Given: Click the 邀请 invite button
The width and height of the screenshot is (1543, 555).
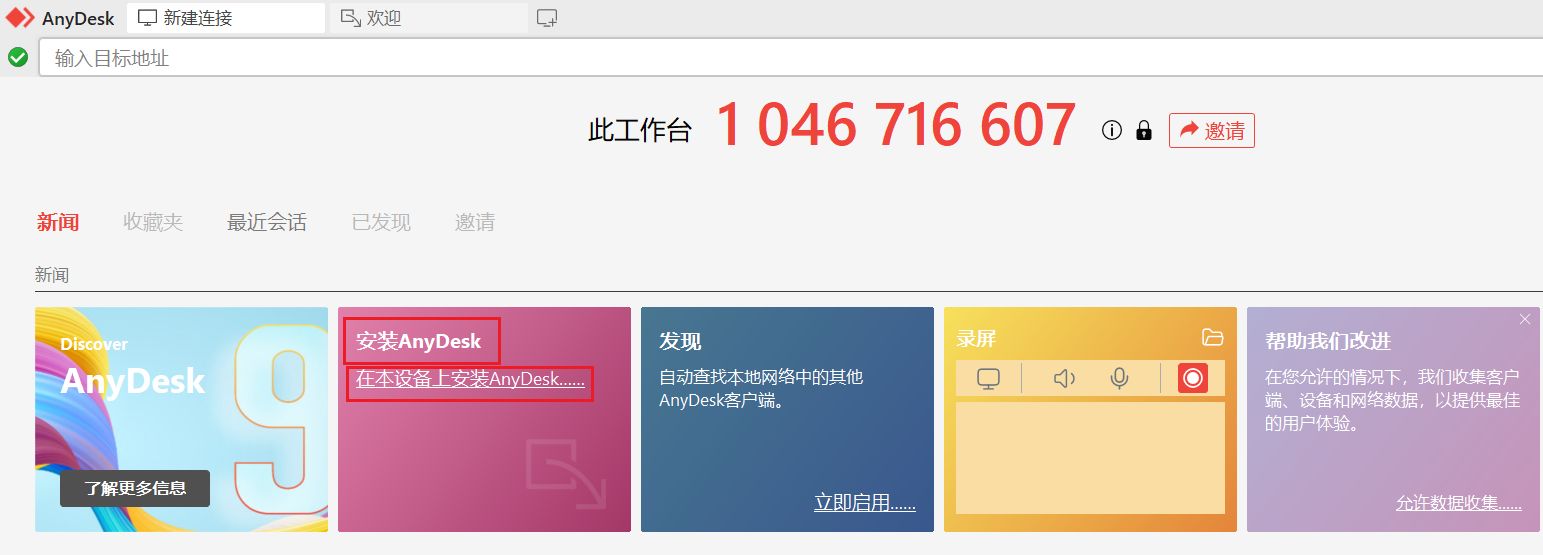Looking at the screenshot, I should (x=1211, y=130).
